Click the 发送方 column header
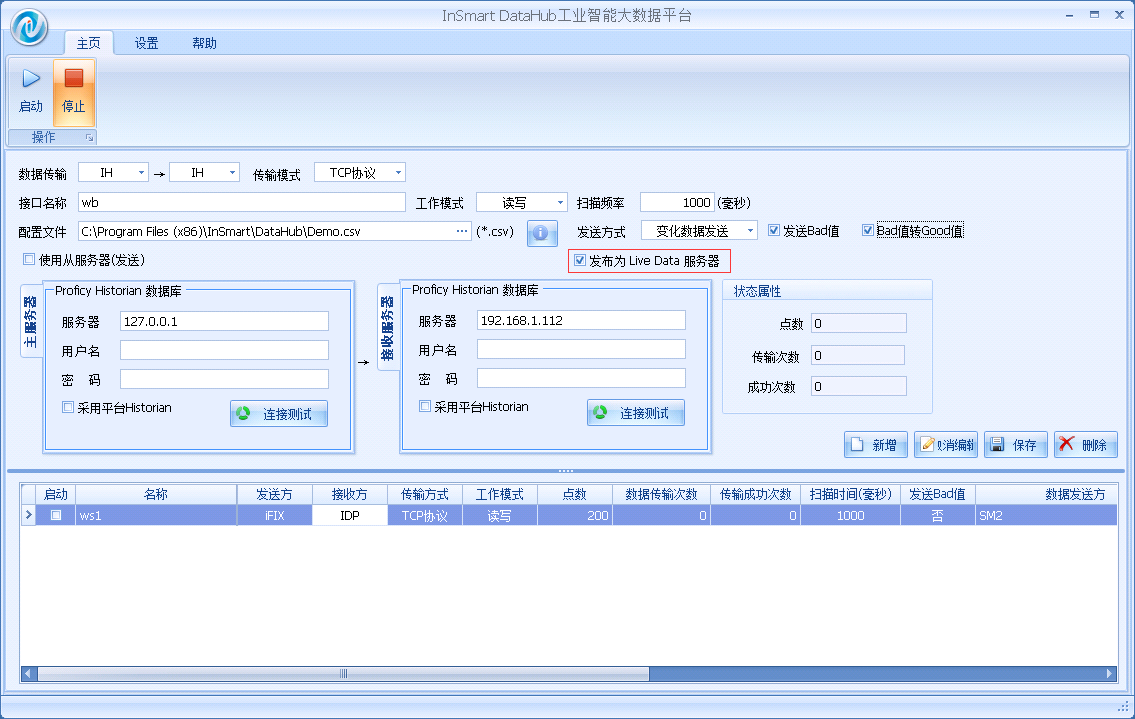The width and height of the screenshot is (1135, 719). click(274, 494)
